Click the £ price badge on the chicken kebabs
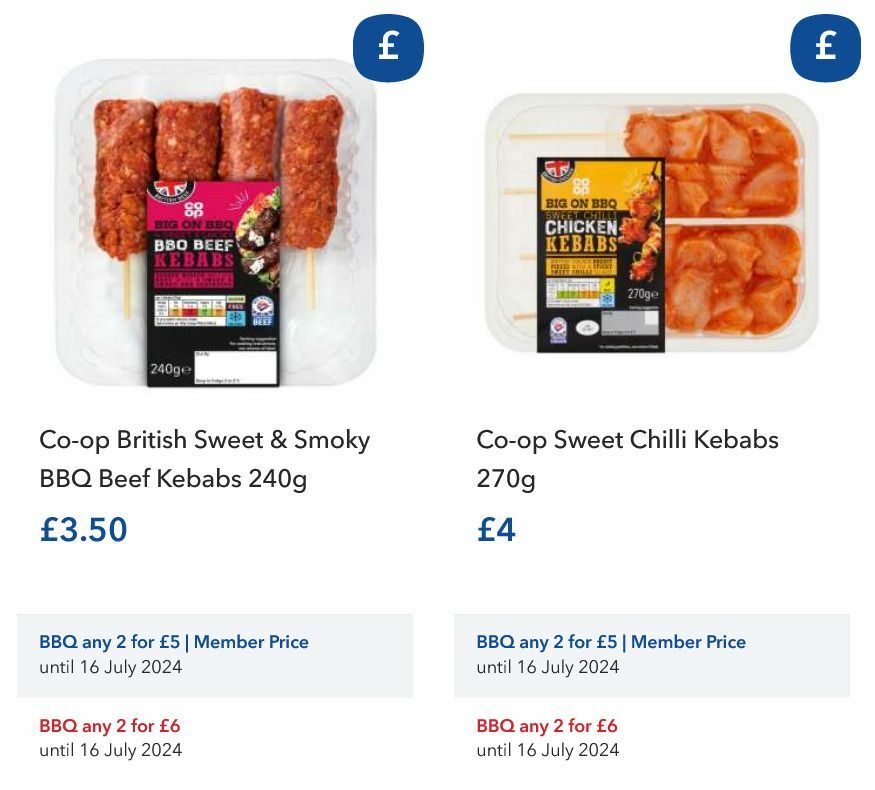The image size is (875, 790). click(x=824, y=46)
